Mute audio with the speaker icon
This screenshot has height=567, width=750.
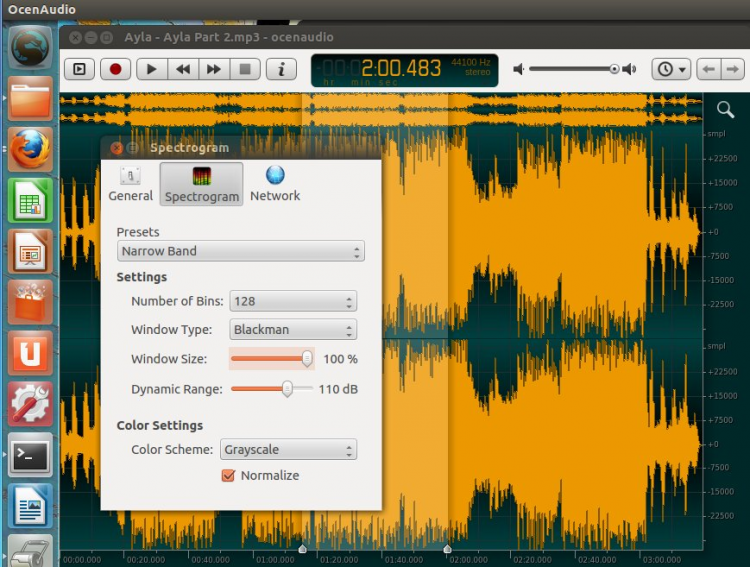pos(519,69)
